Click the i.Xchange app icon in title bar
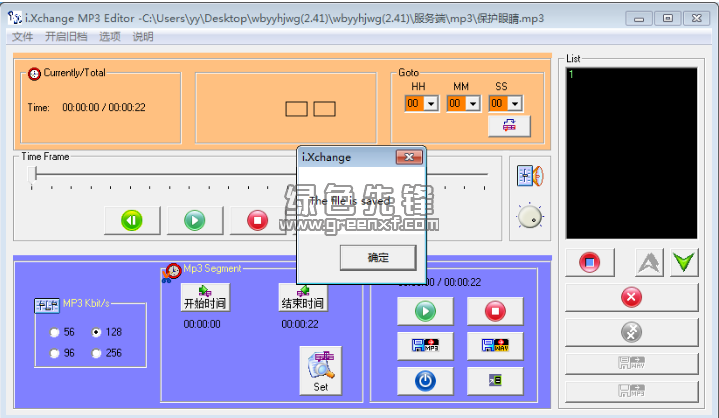The height and width of the screenshot is (418, 719). pos(15,18)
